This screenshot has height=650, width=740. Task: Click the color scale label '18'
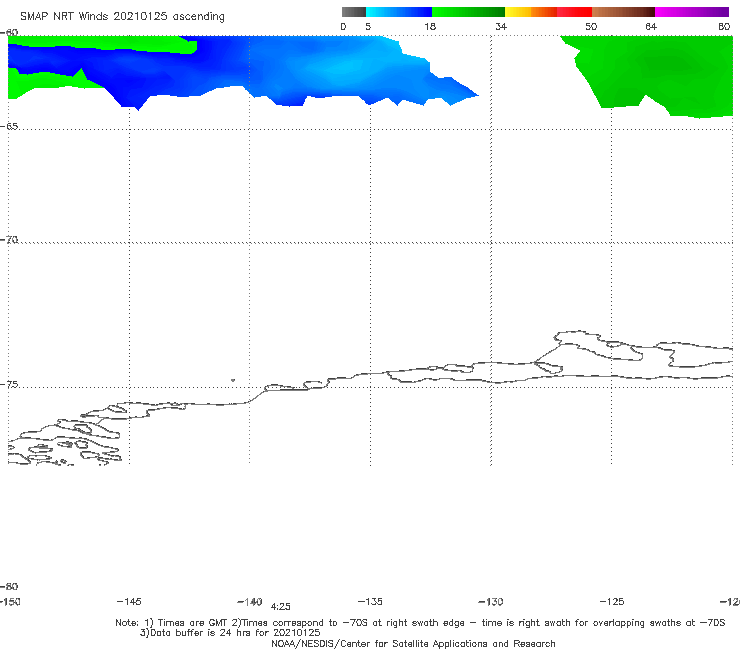tap(430, 27)
